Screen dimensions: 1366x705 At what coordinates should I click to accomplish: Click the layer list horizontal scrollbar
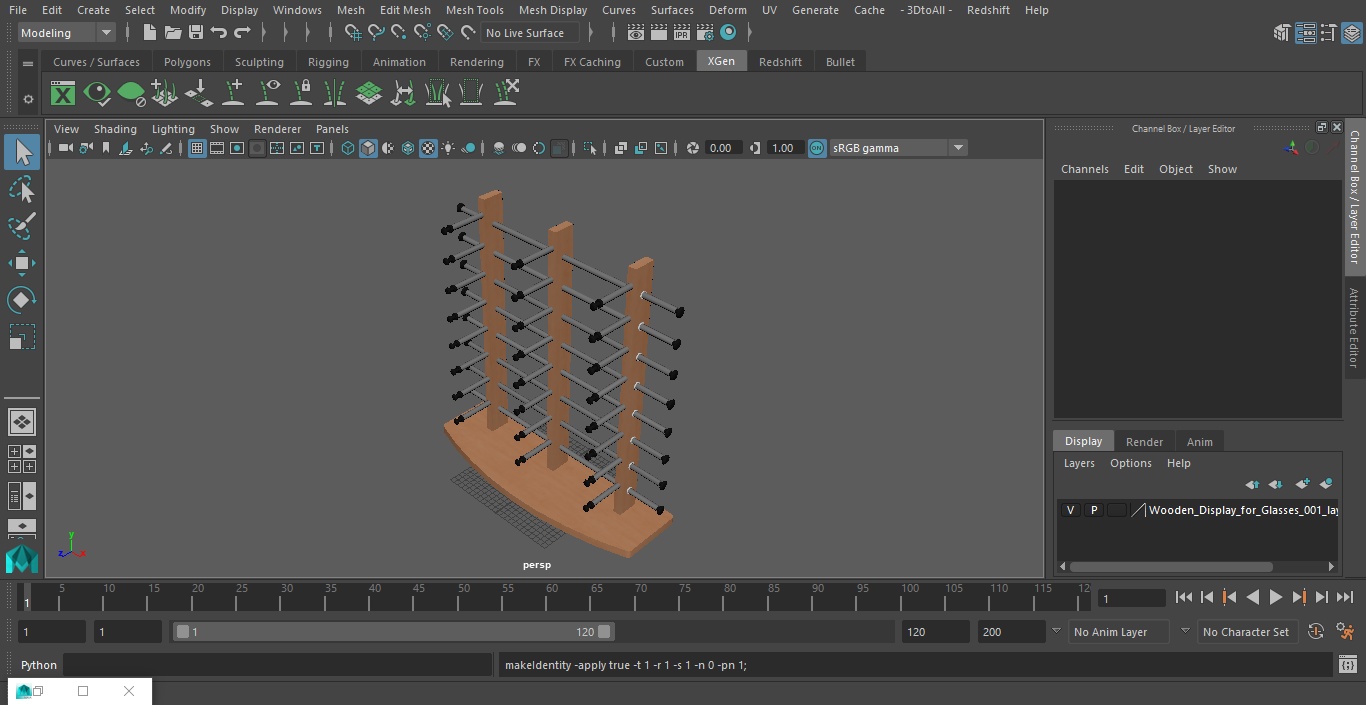click(1171, 566)
